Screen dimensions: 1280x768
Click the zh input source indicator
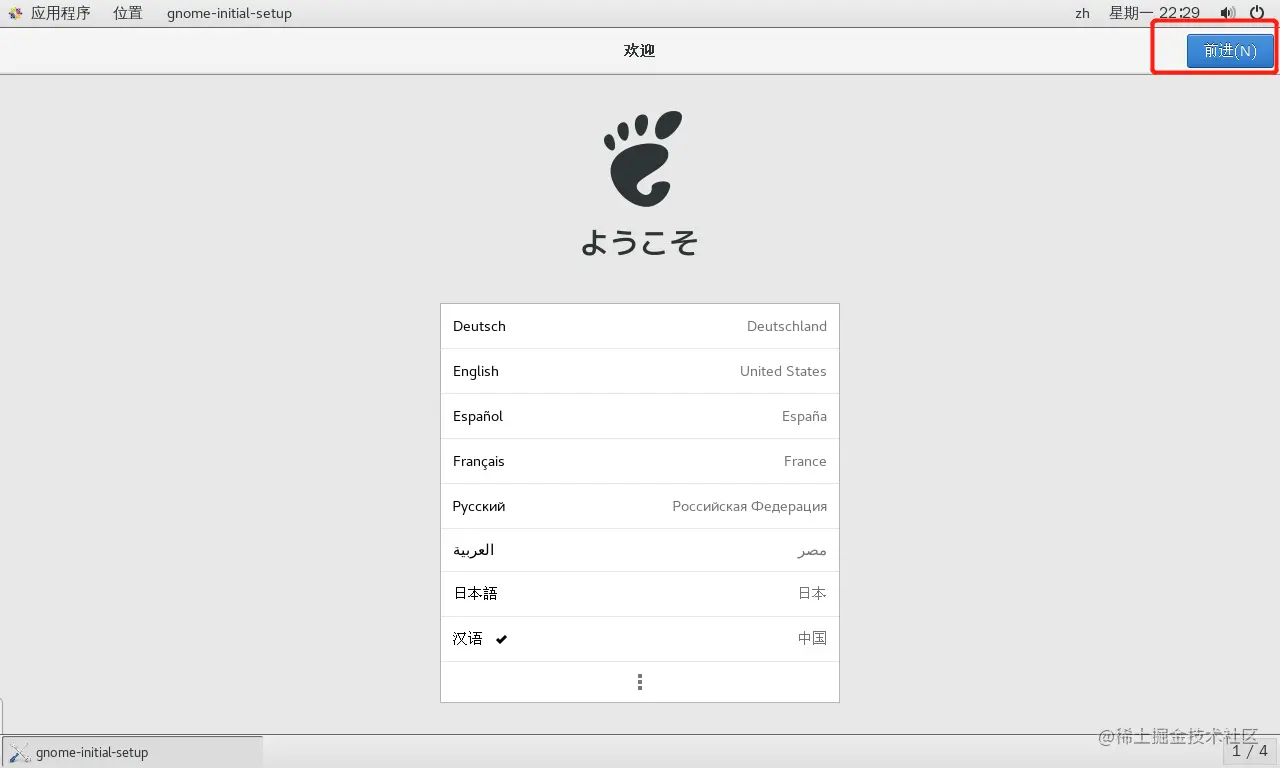(x=1082, y=13)
